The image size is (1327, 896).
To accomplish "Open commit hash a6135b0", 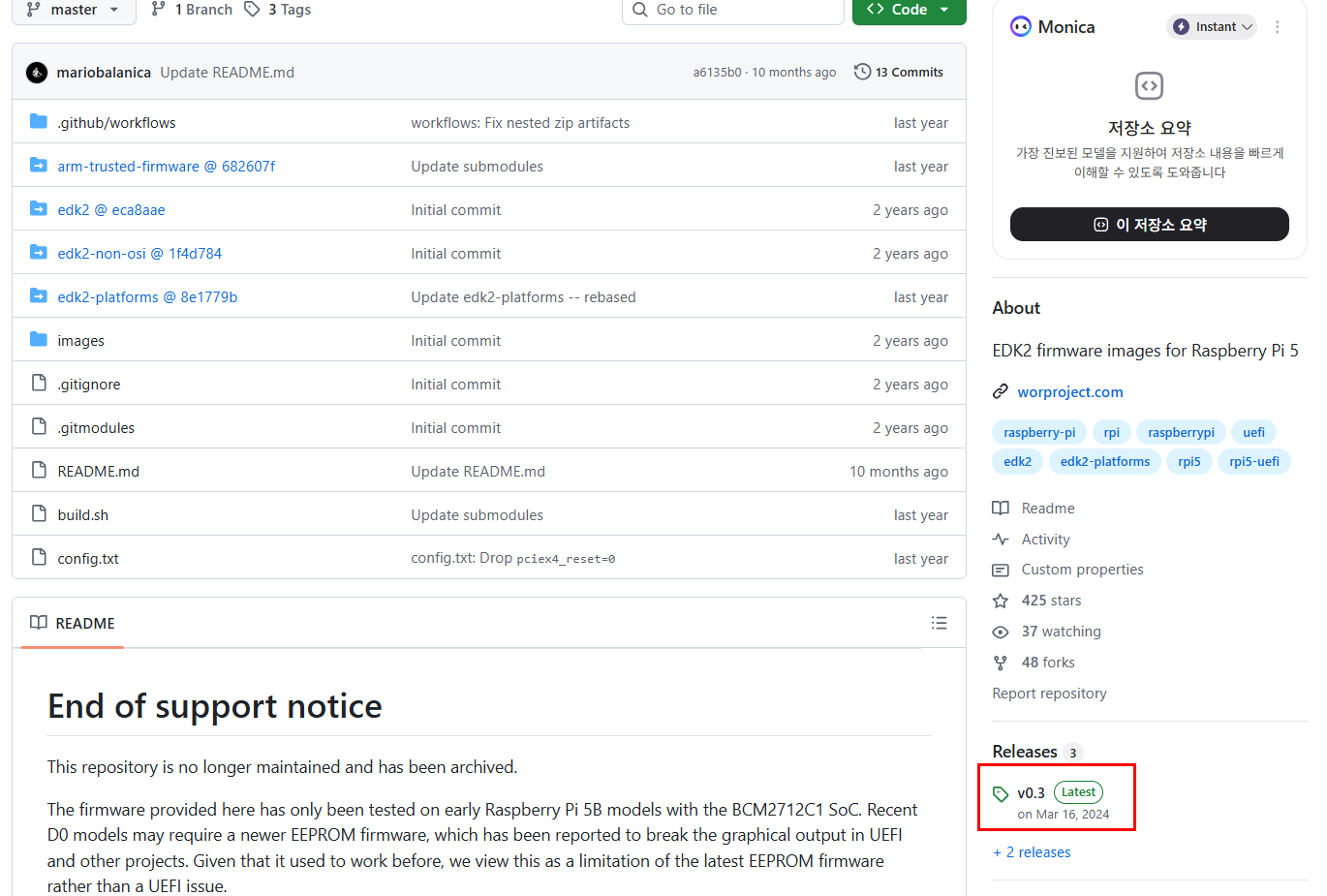I will coord(717,73).
